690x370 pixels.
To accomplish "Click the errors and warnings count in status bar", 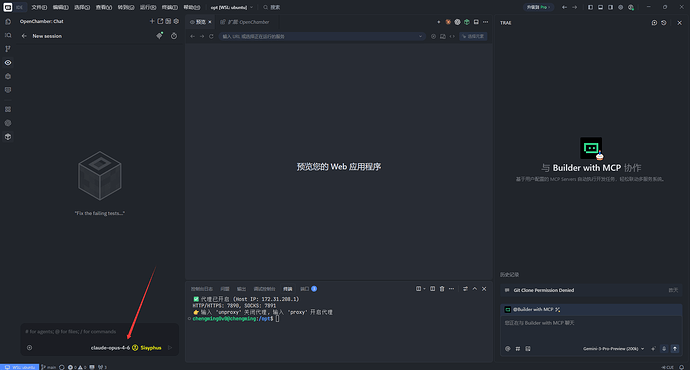I will [77, 367].
